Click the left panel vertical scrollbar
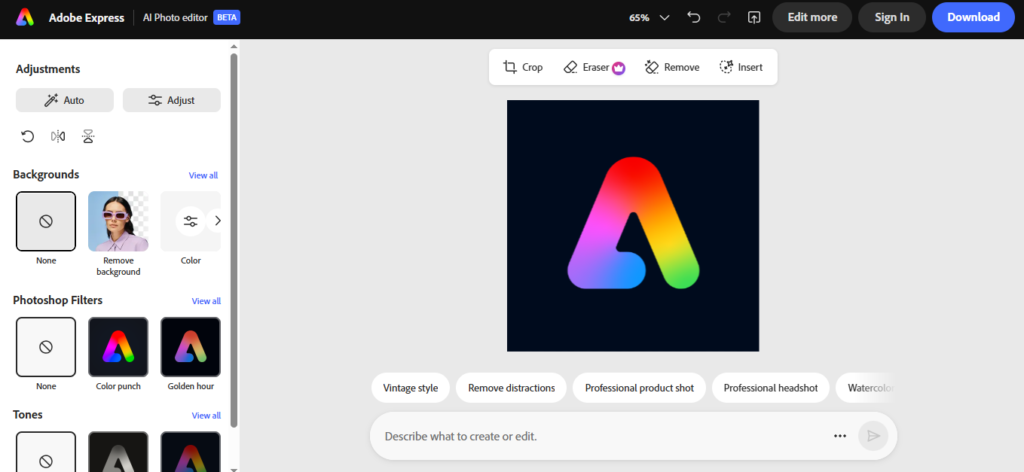The width and height of the screenshot is (1024, 472). [234, 240]
